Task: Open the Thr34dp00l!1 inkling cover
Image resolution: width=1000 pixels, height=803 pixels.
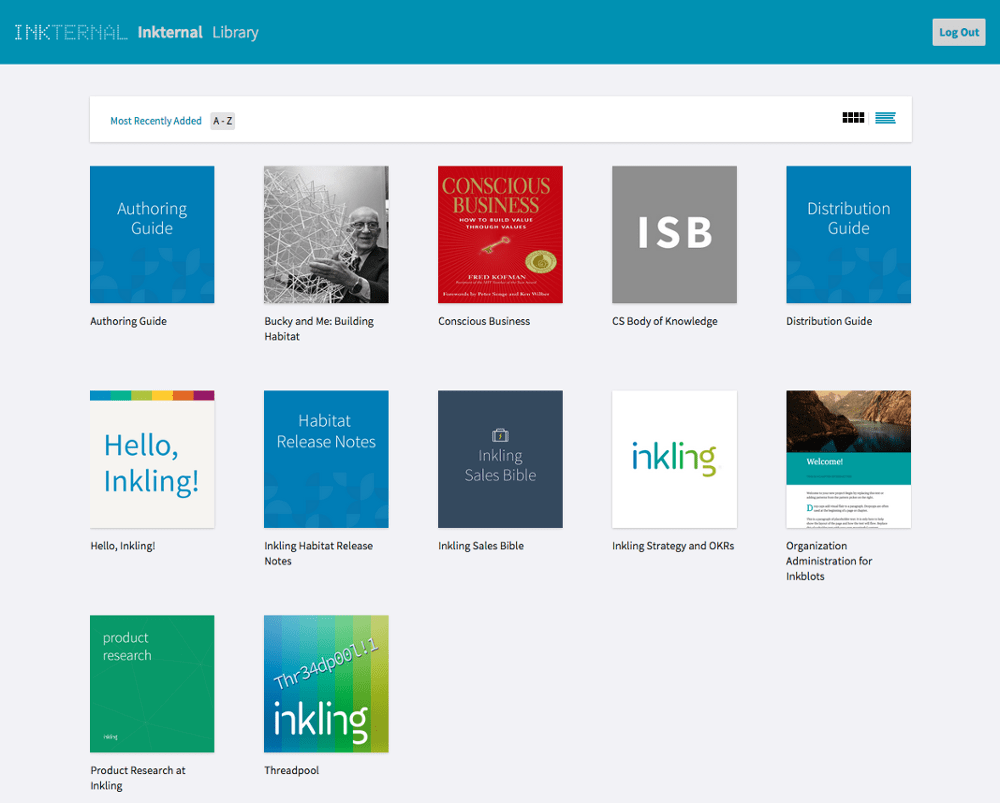Action: pos(326,684)
